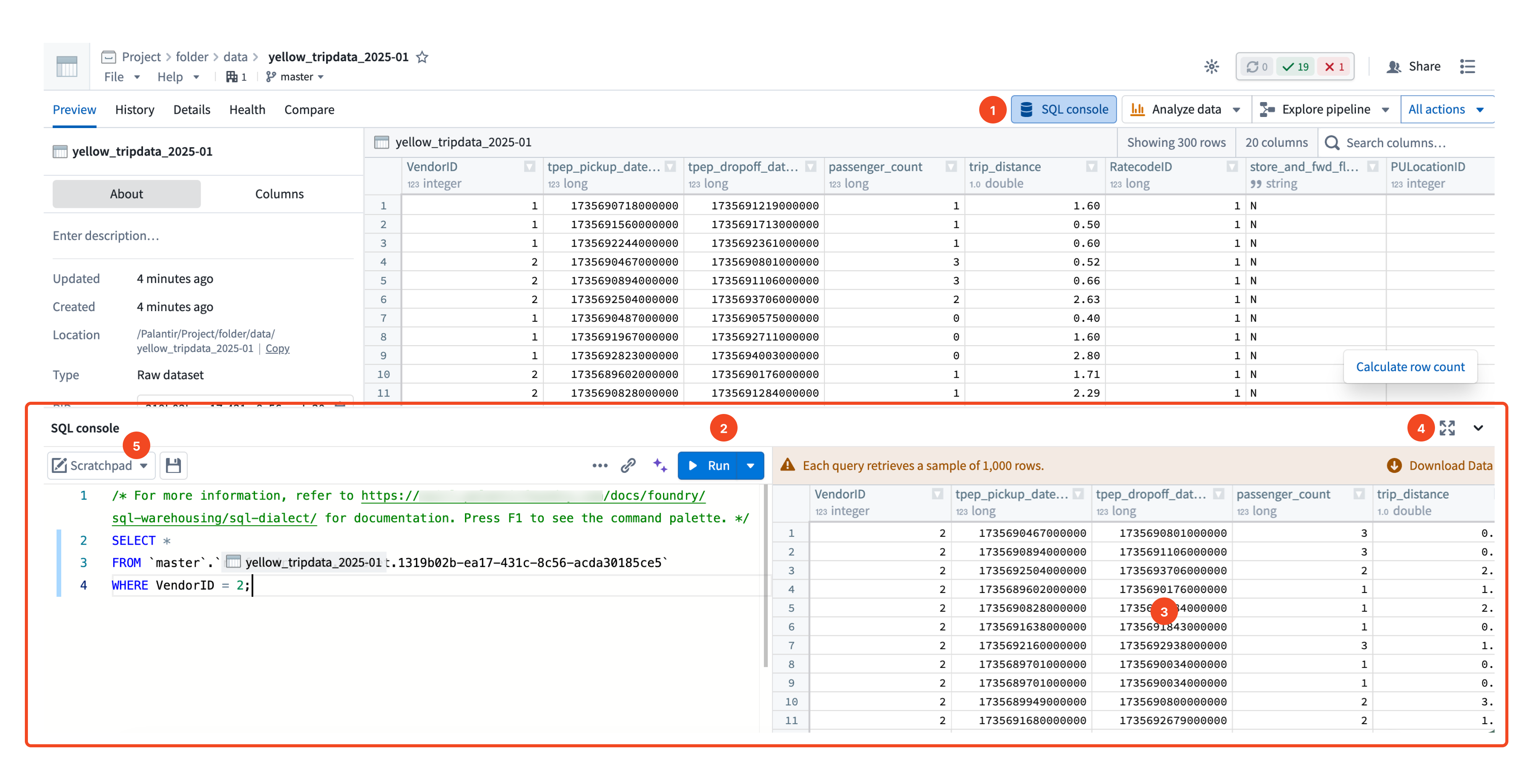Screen dimensions: 1534x784
Task: Click Download Data in results panel
Action: click(1447, 466)
